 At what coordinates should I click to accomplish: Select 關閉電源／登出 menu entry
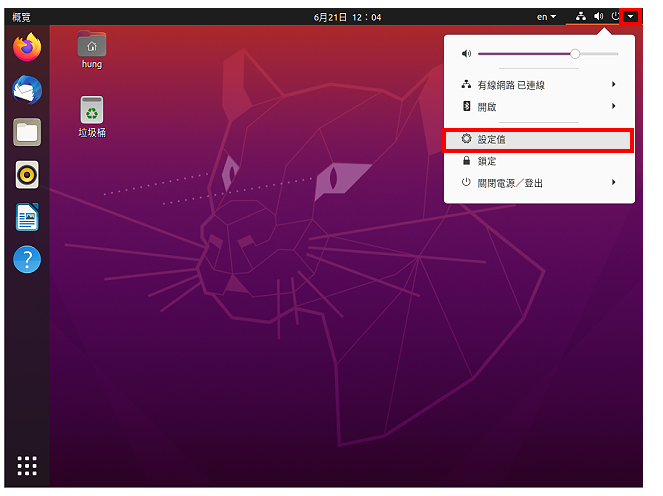pyautogui.click(x=539, y=183)
